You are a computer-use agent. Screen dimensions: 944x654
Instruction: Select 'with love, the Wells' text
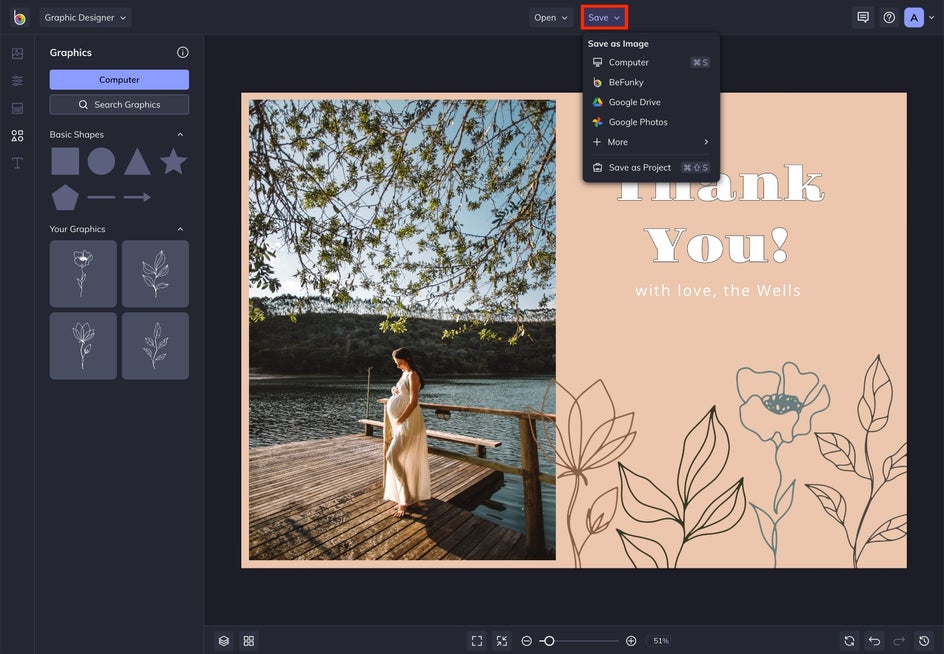[x=718, y=291]
